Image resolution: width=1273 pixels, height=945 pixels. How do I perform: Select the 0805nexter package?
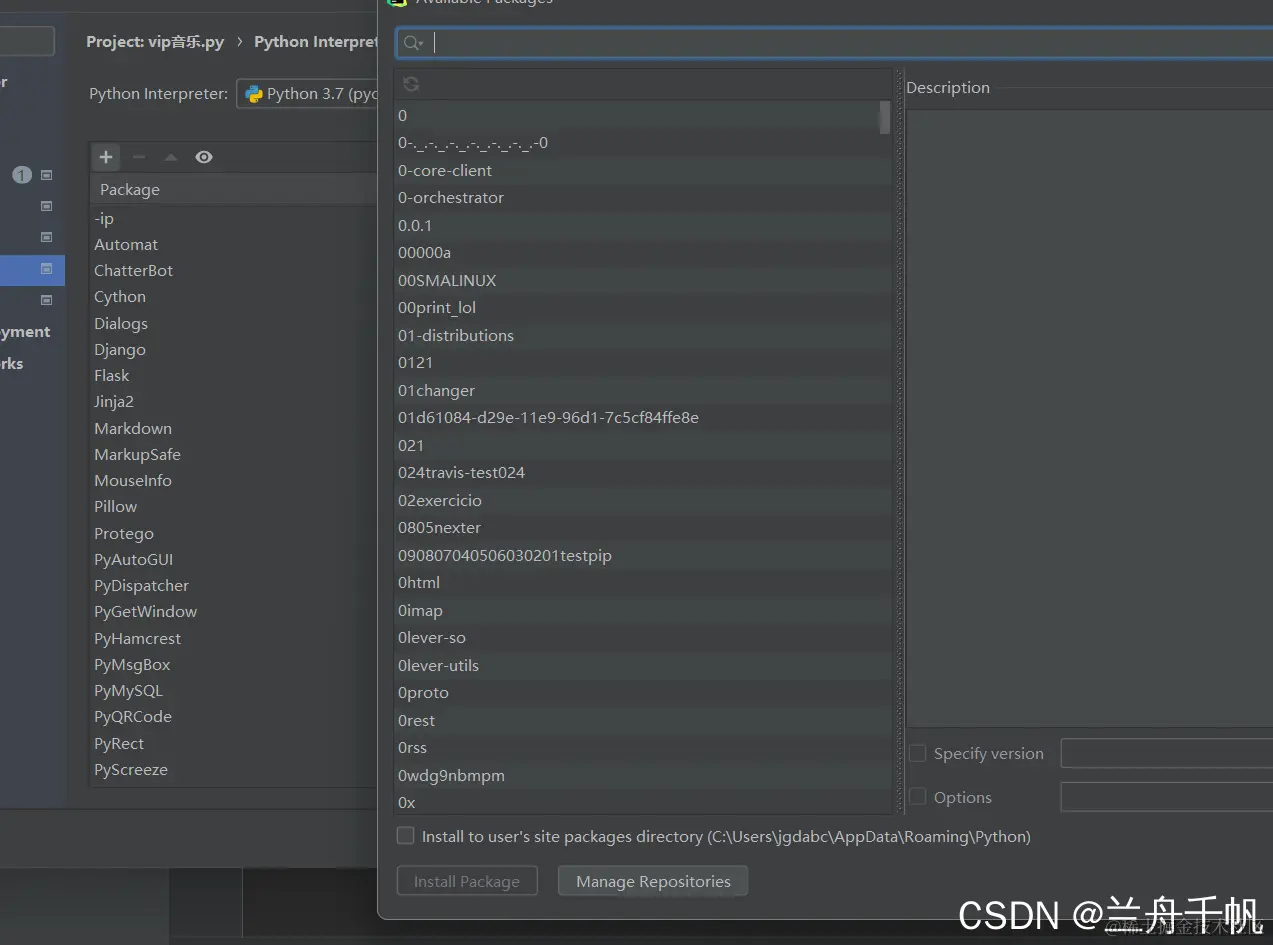point(643,528)
